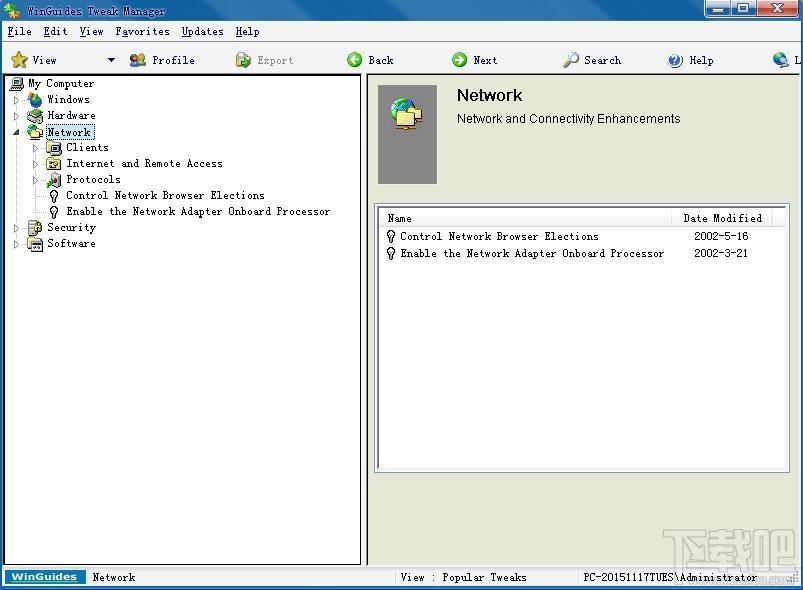The image size is (803, 590).
Task: Expand the Software tree node
Action: click(x=16, y=244)
